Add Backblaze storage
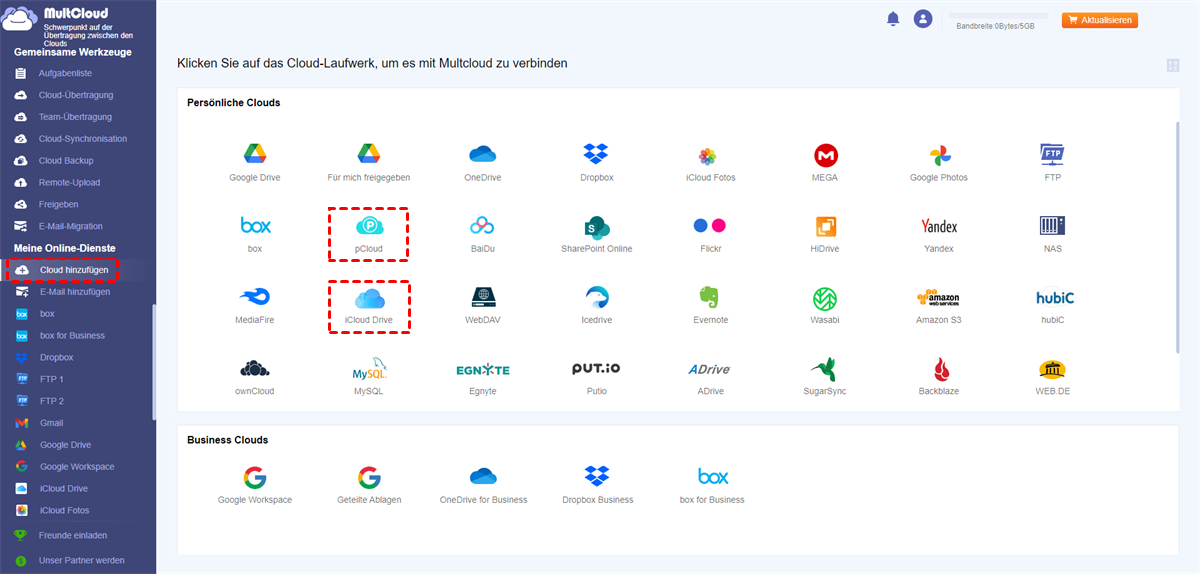Image resolution: width=1200 pixels, height=574 pixels. (939, 376)
